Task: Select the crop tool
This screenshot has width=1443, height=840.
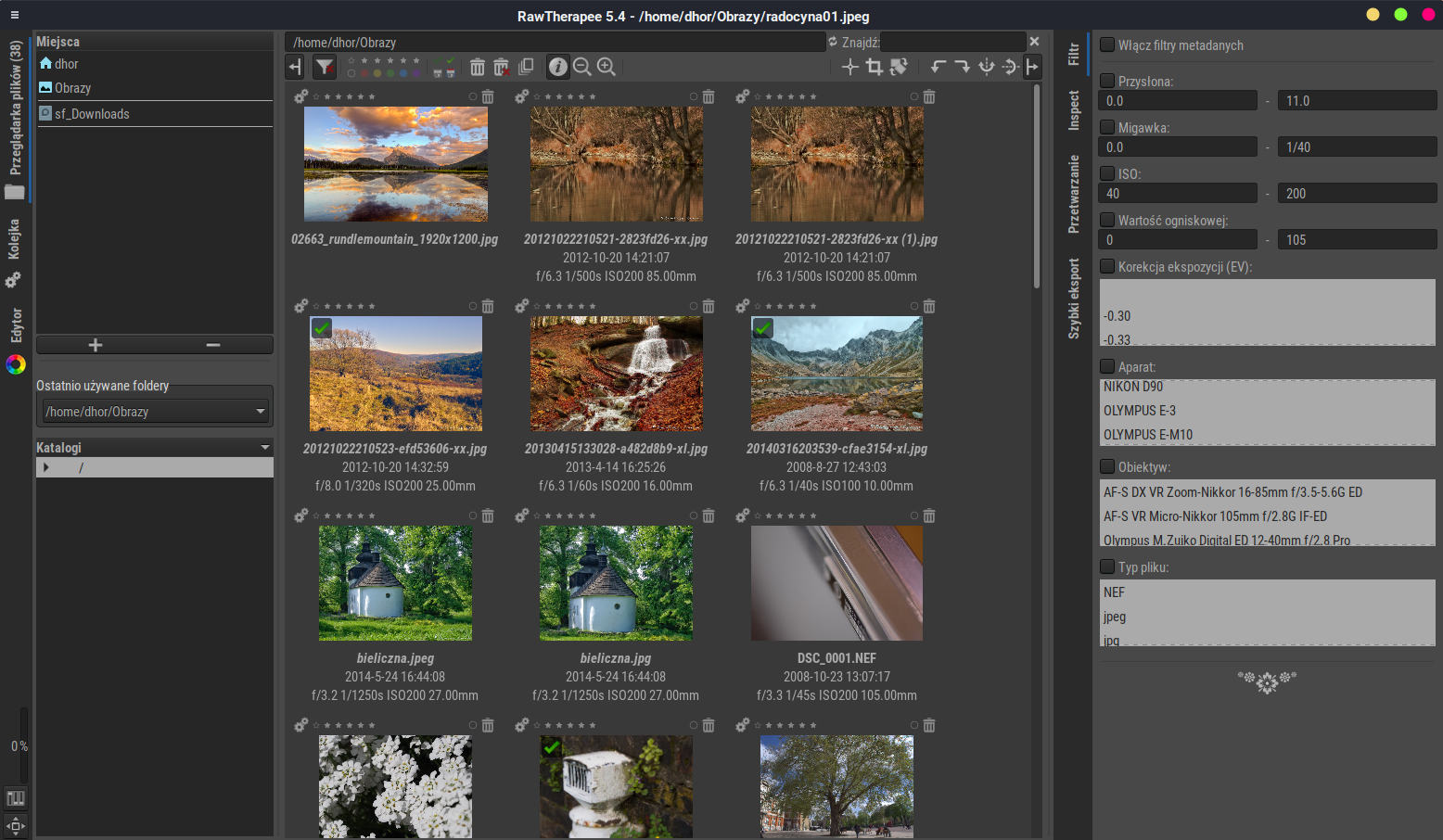Action: pos(874,67)
